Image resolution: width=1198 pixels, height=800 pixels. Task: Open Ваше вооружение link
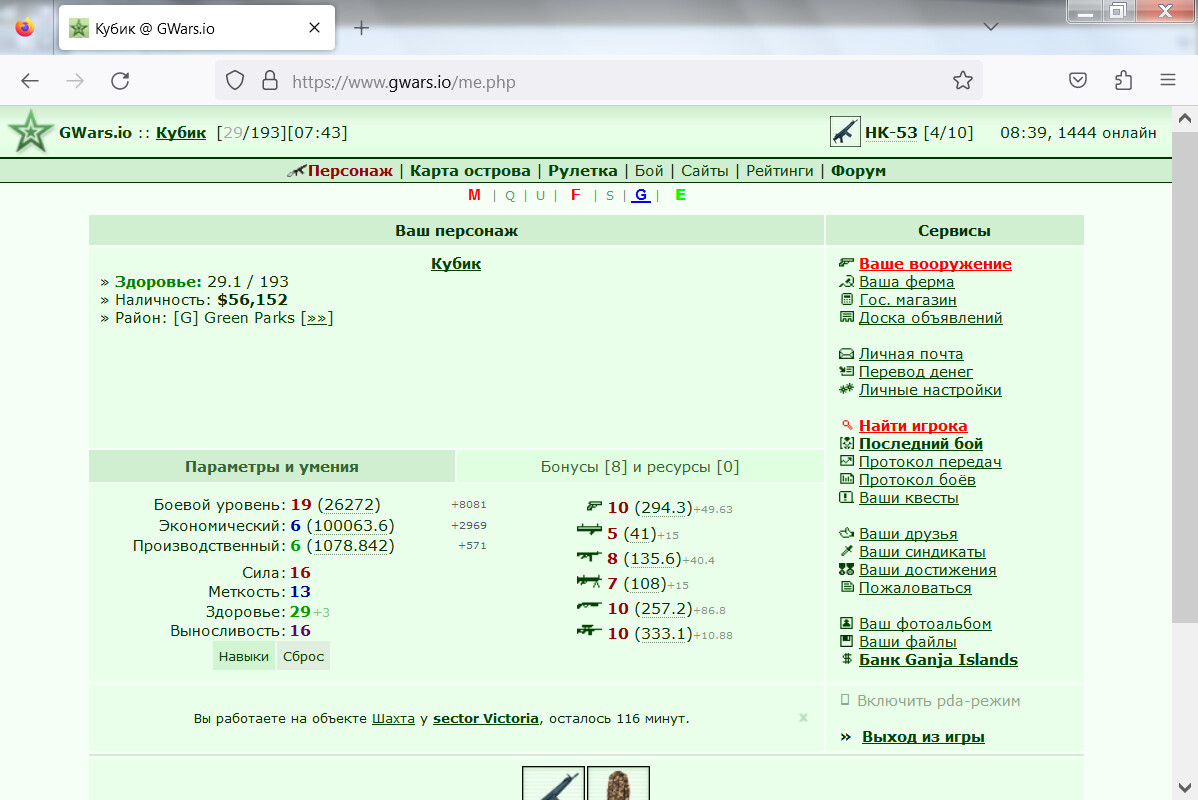(x=935, y=264)
